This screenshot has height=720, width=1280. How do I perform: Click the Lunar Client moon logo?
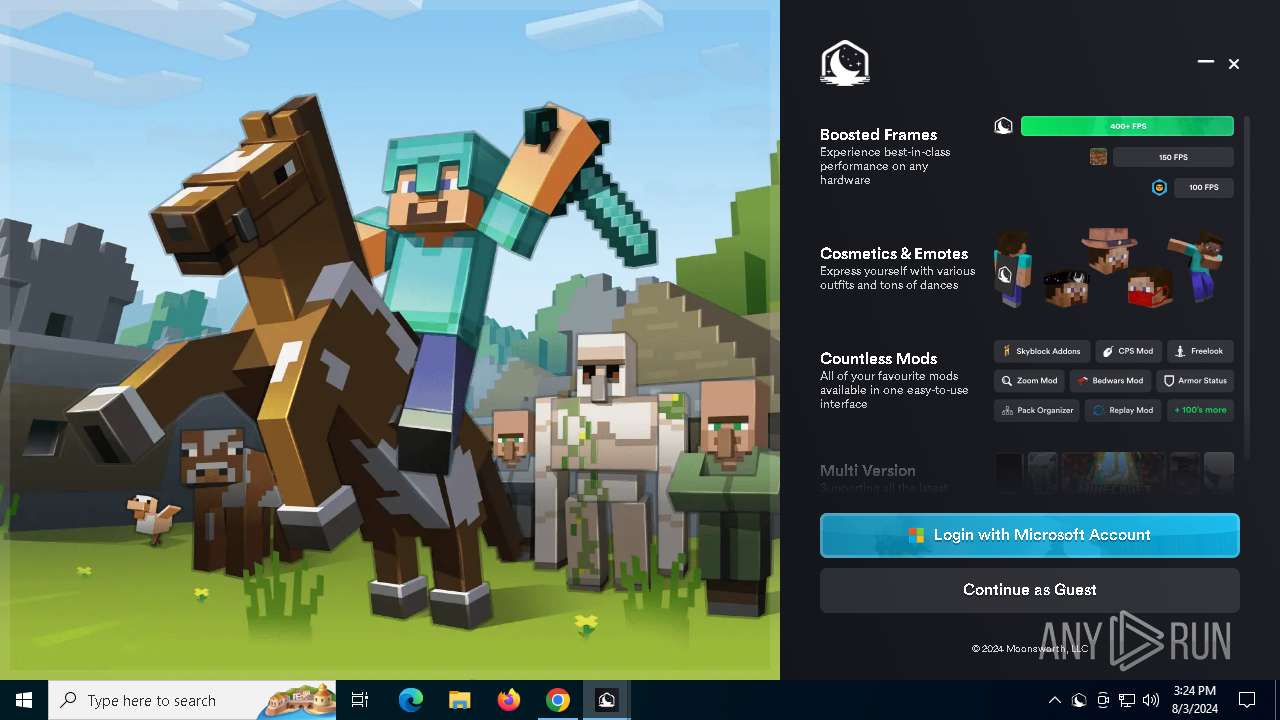845,63
